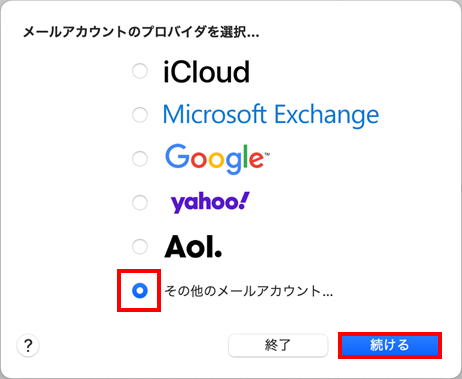
Task: Click the purple yahoo wordmark
Action: click(x=210, y=202)
